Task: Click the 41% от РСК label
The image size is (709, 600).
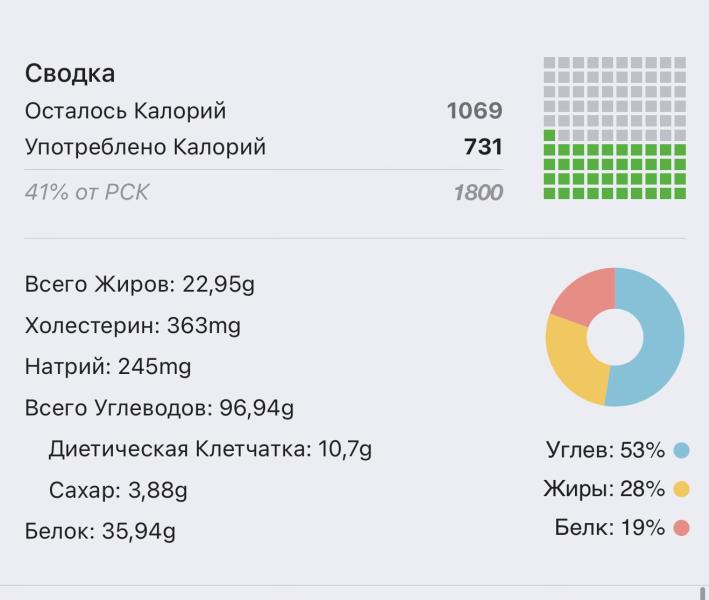Action: (x=86, y=193)
